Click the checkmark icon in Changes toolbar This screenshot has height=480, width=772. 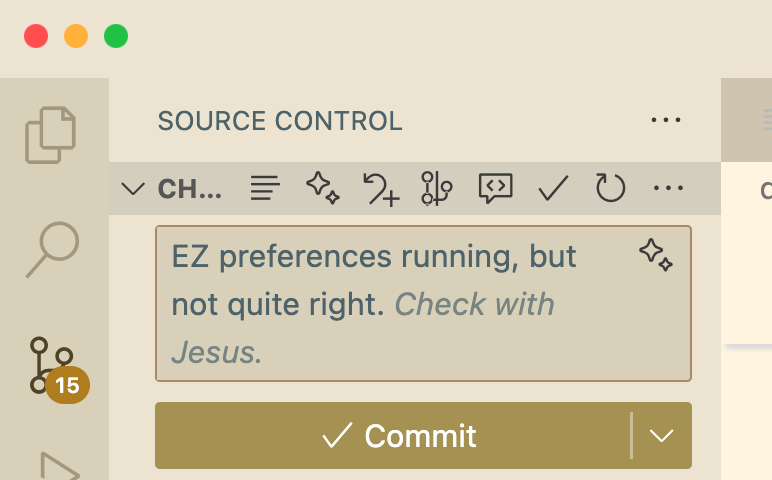pos(553,188)
